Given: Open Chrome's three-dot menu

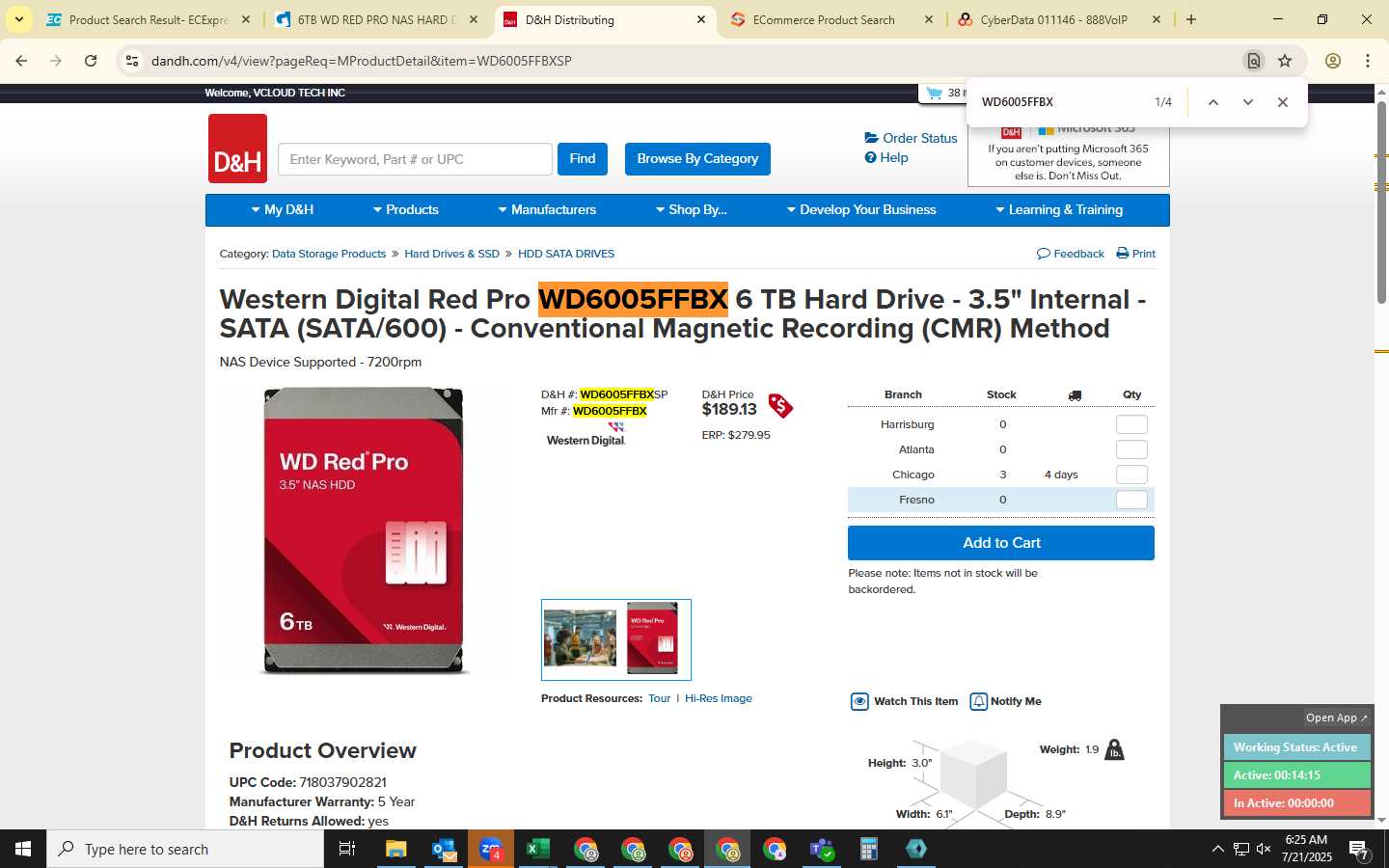Looking at the screenshot, I should tap(1368, 61).
